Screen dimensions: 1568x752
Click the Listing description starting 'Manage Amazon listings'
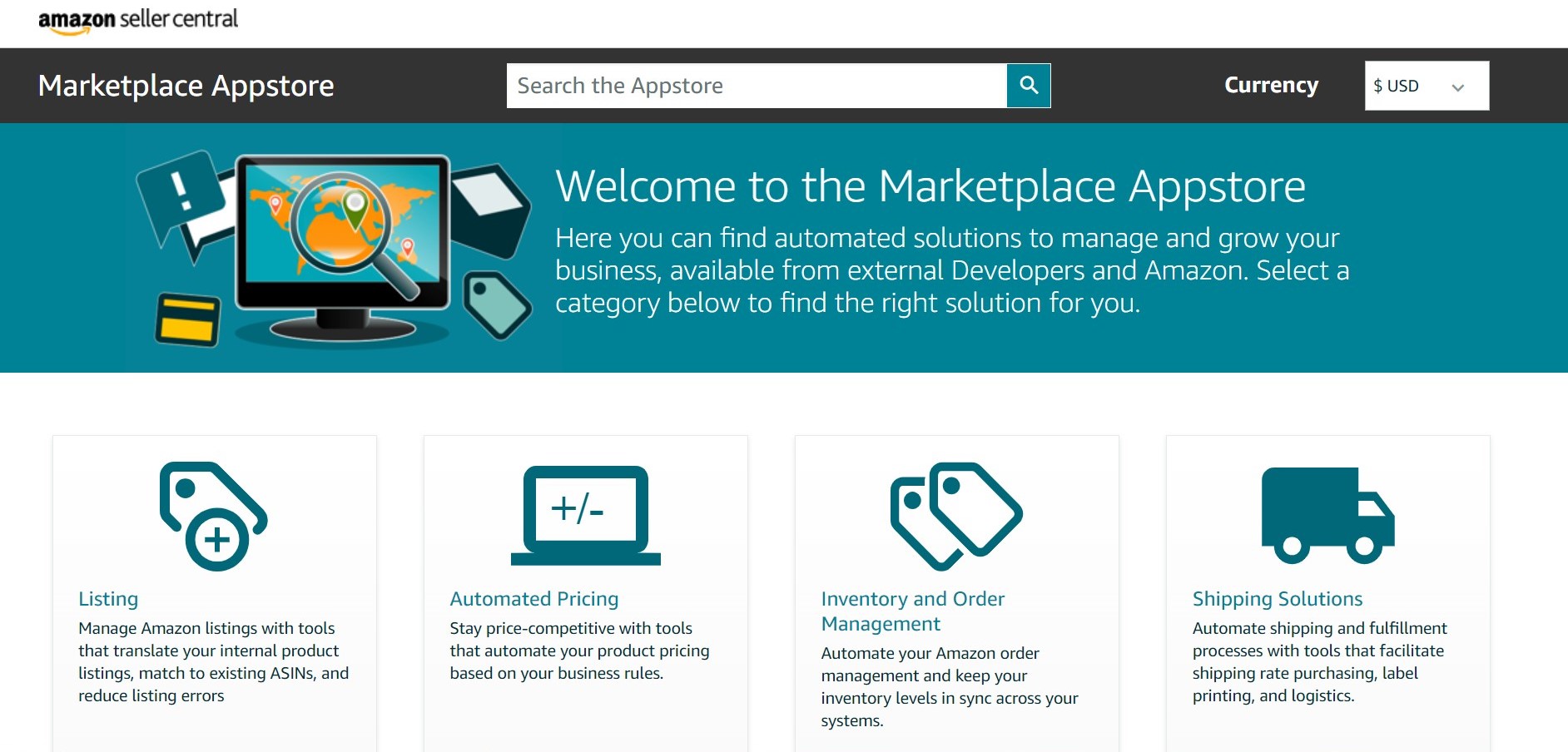click(x=214, y=662)
